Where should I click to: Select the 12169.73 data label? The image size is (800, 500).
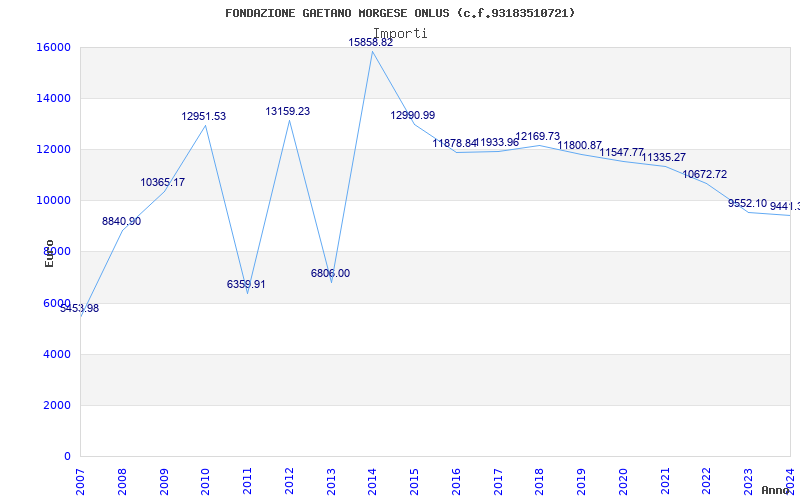coord(538,136)
